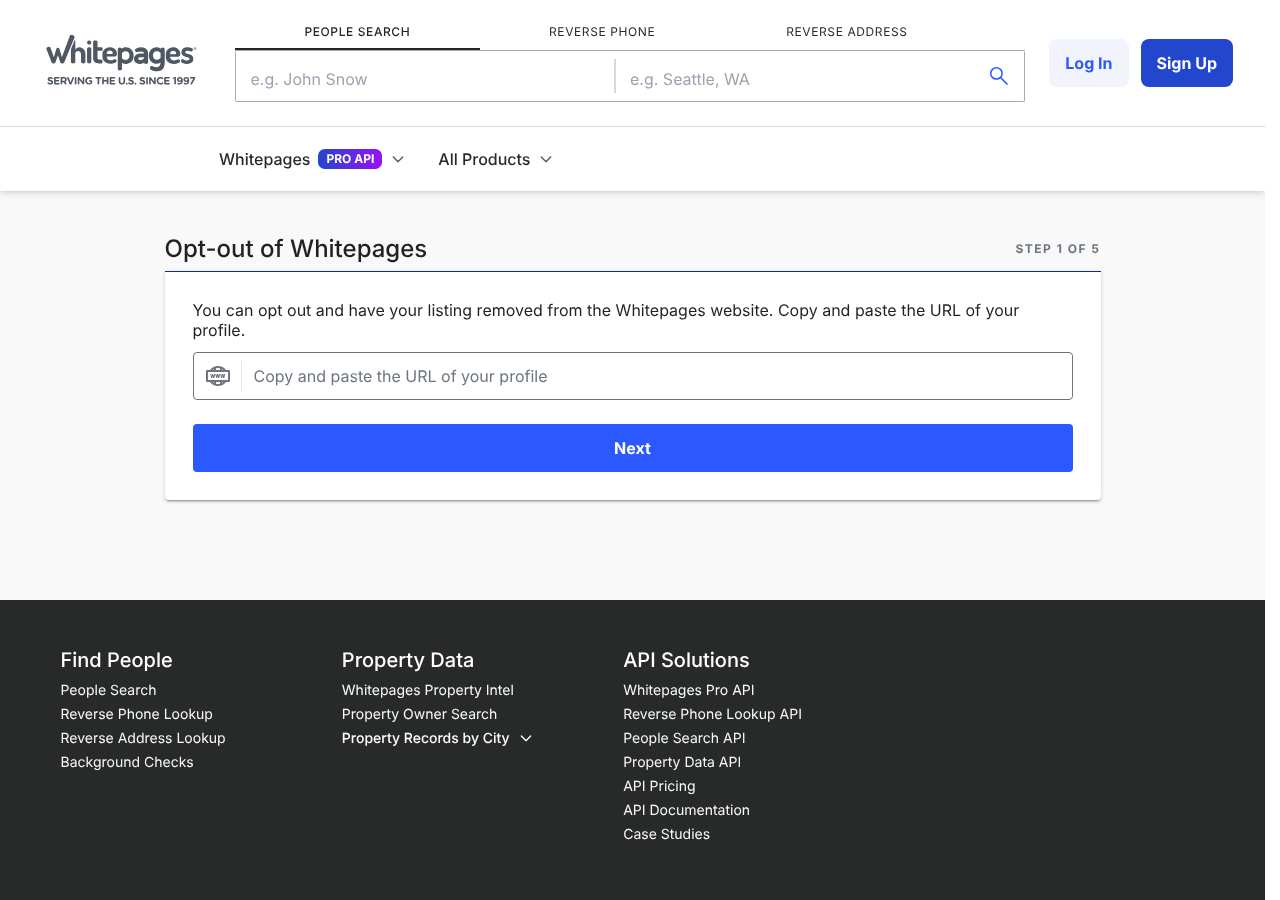1280x900 pixels.
Task: Click the Opt-out of Whitepages heading
Action: (296, 249)
